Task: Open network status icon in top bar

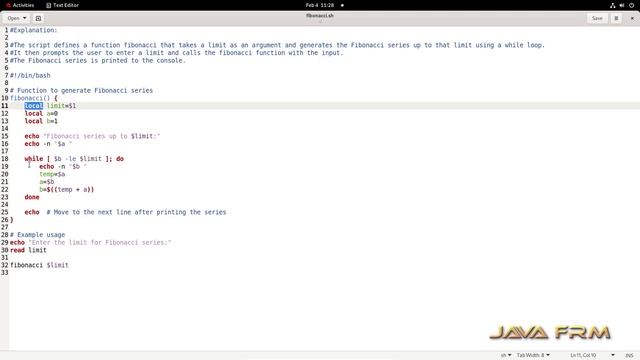Action: click(x=612, y=5)
